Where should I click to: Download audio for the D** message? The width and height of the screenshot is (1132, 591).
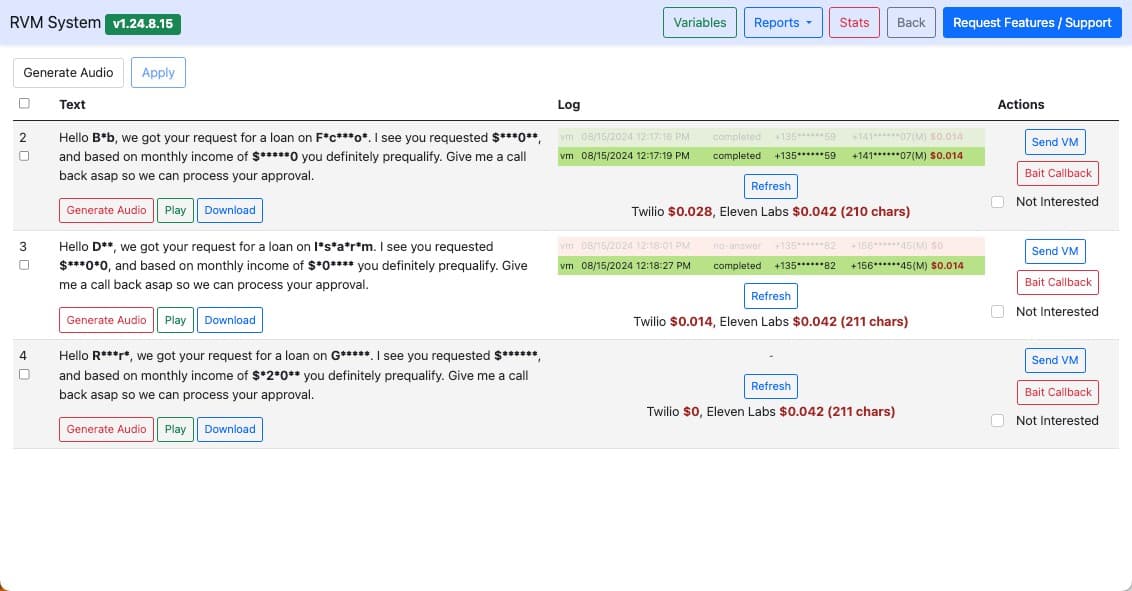(x=230, y=320)
